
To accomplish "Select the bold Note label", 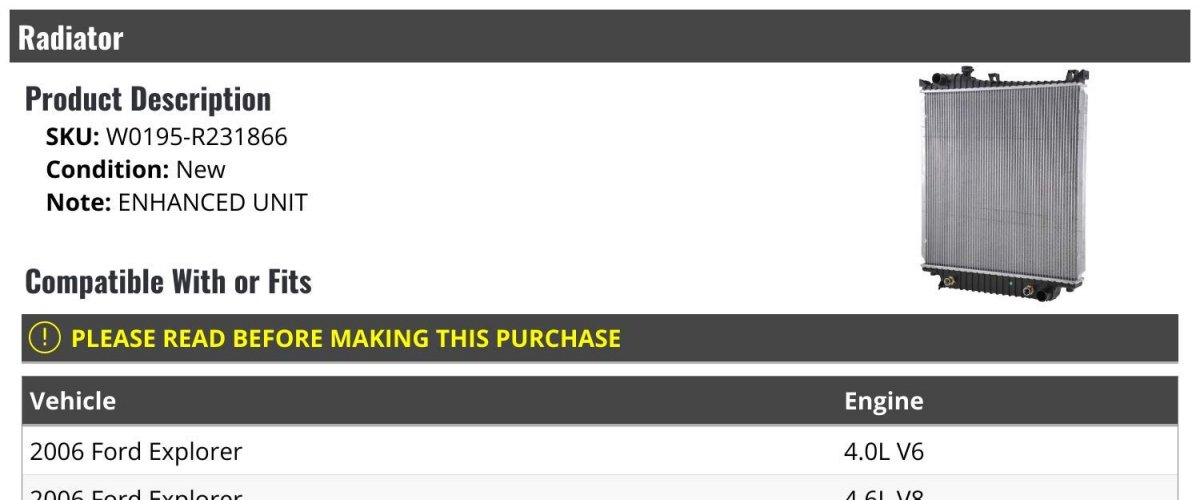I will click(x=79, y=202).
